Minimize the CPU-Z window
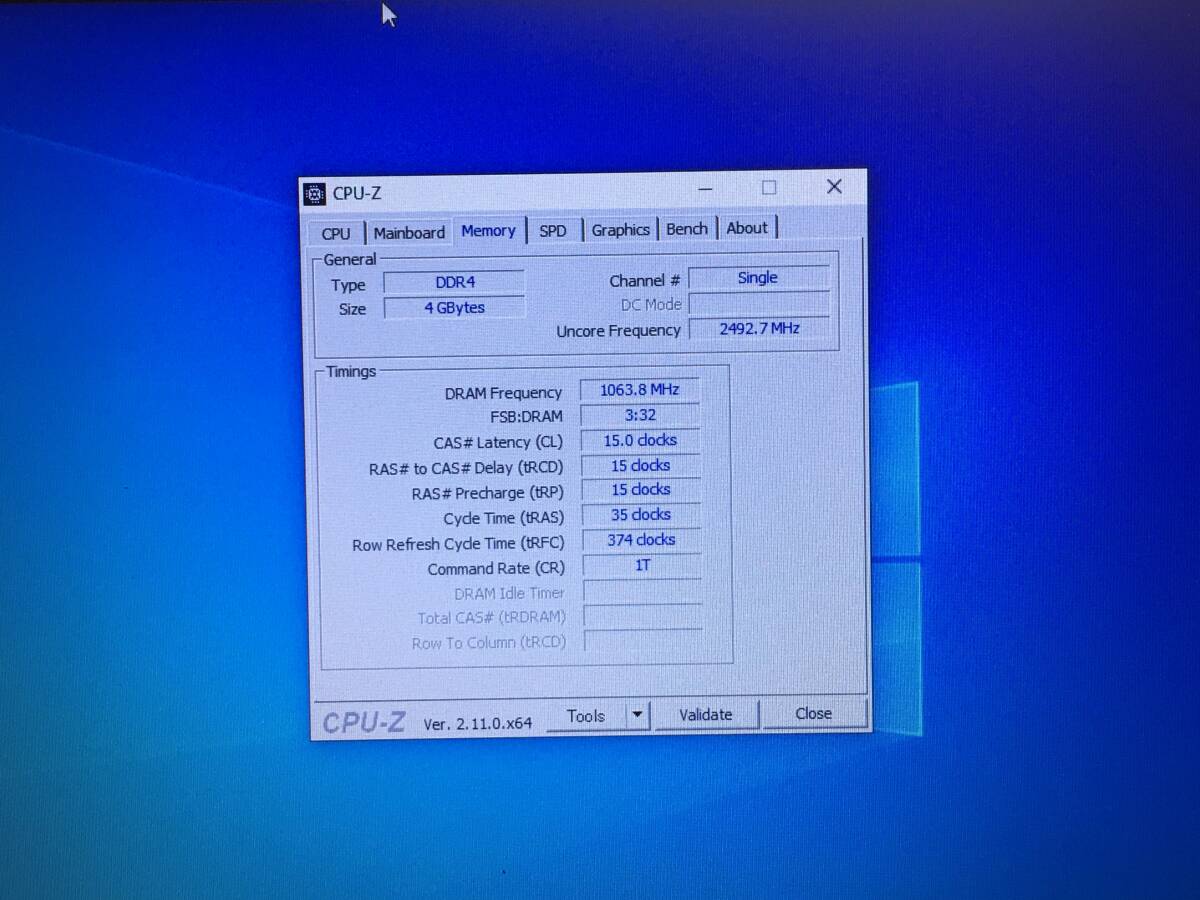 pyautogui.click(x=706, y=188)
